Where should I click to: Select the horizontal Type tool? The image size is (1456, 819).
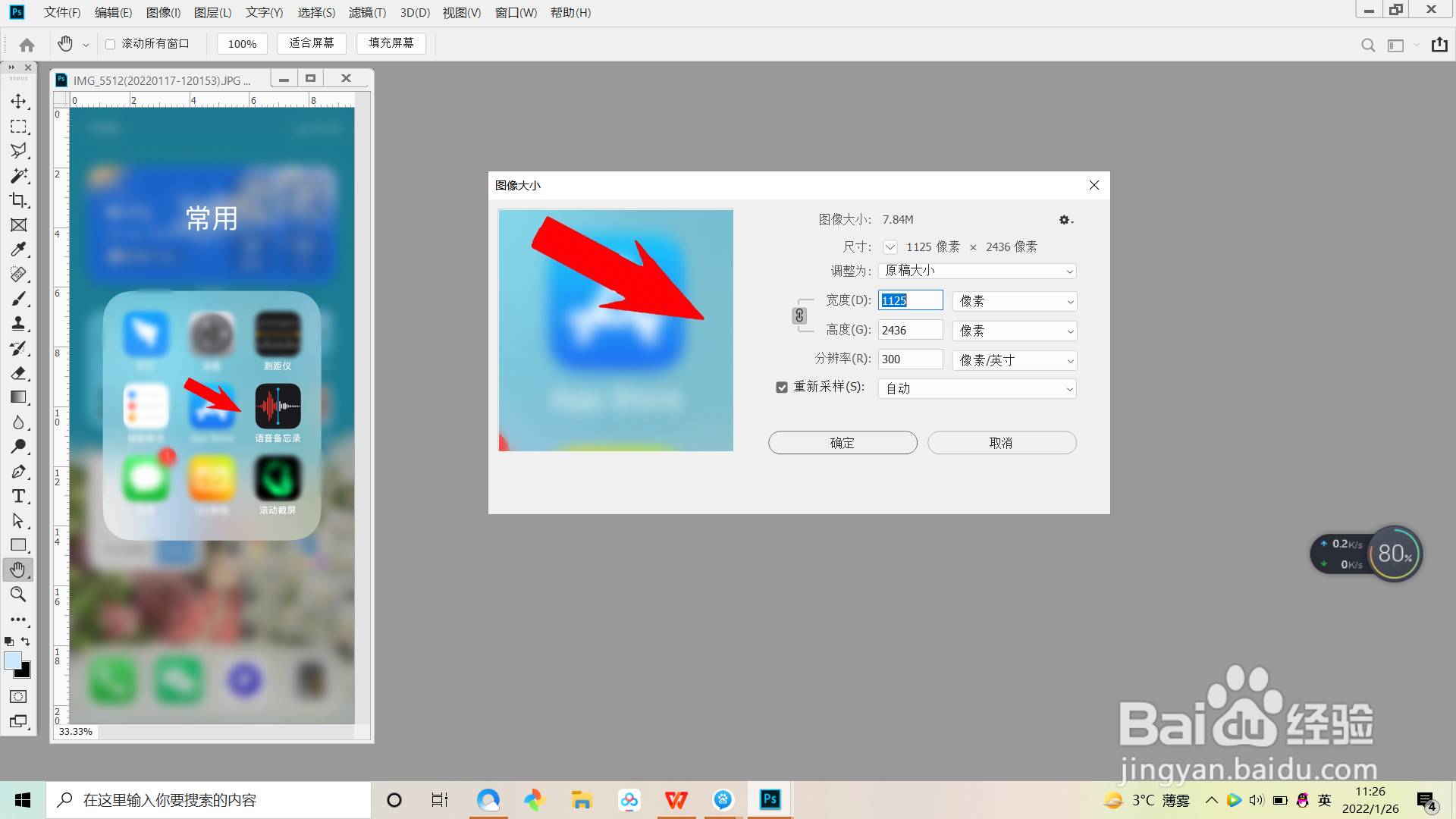click(x=19, y=496)
